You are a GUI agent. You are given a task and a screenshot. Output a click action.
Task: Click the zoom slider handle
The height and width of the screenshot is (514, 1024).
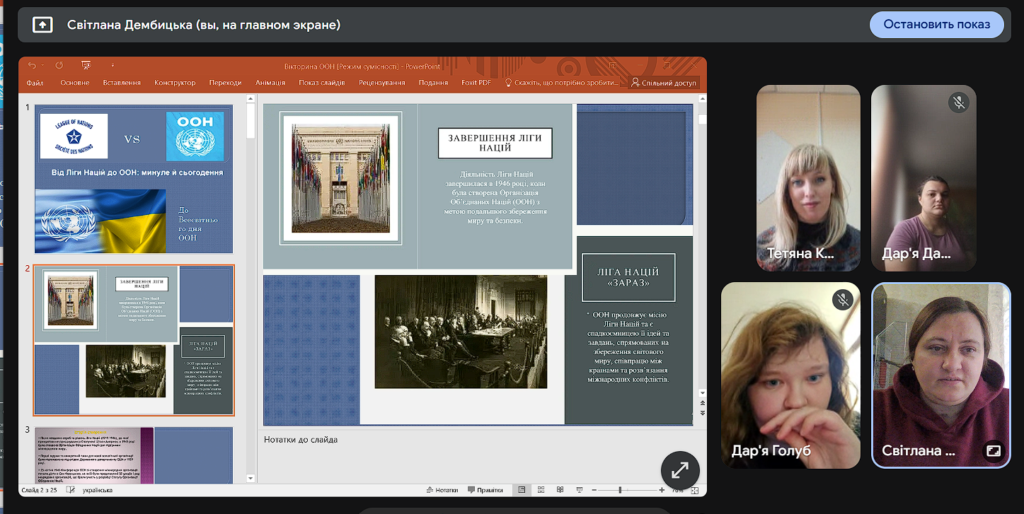[621, 490]
